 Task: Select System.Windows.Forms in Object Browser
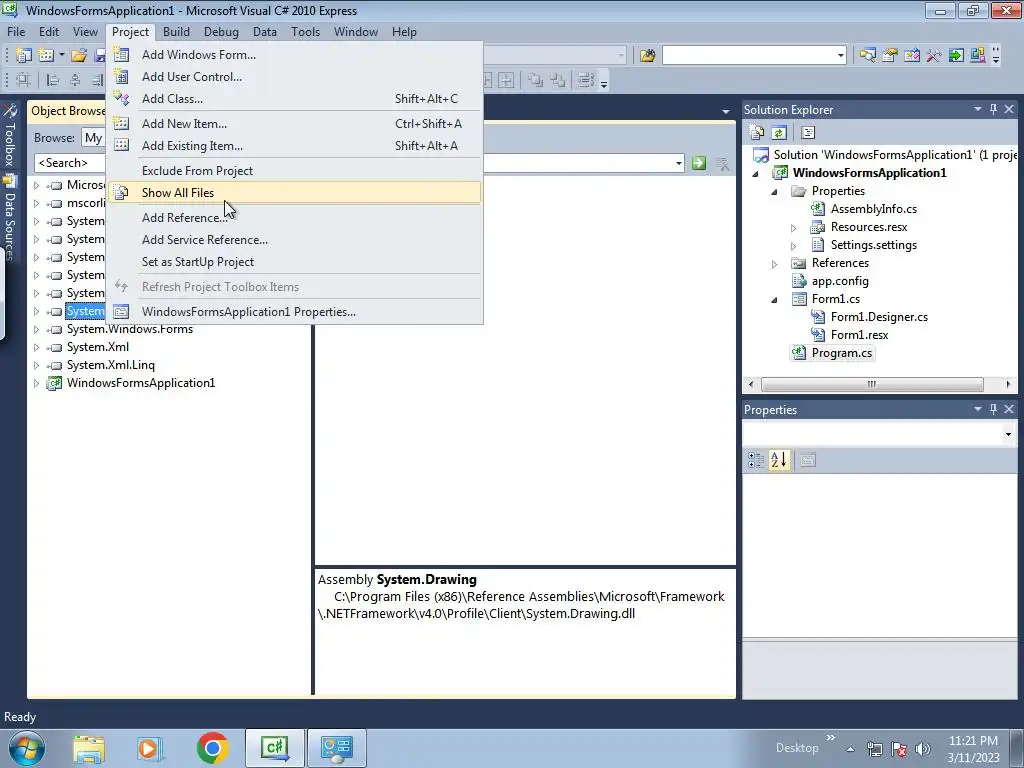pyautogui.click(x=130, y=329)
